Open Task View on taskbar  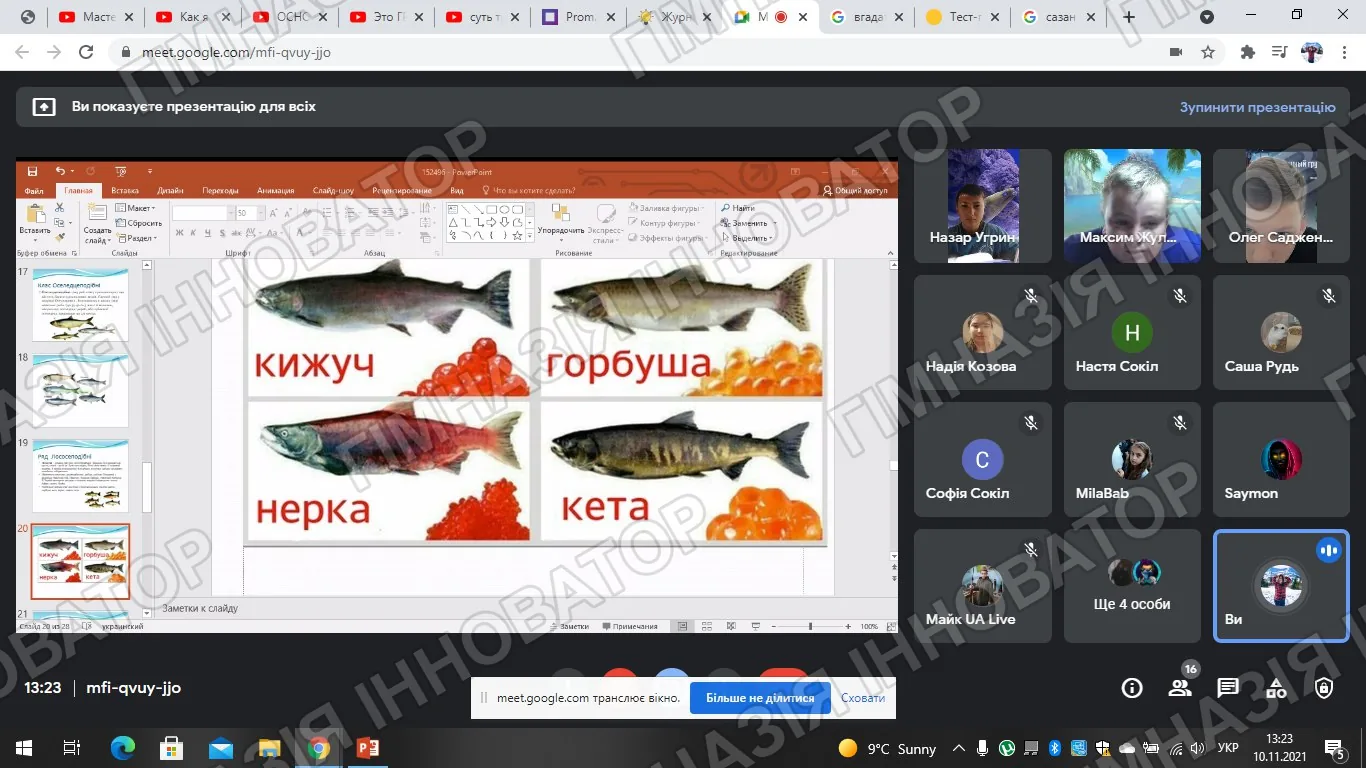tap(72, 748)
